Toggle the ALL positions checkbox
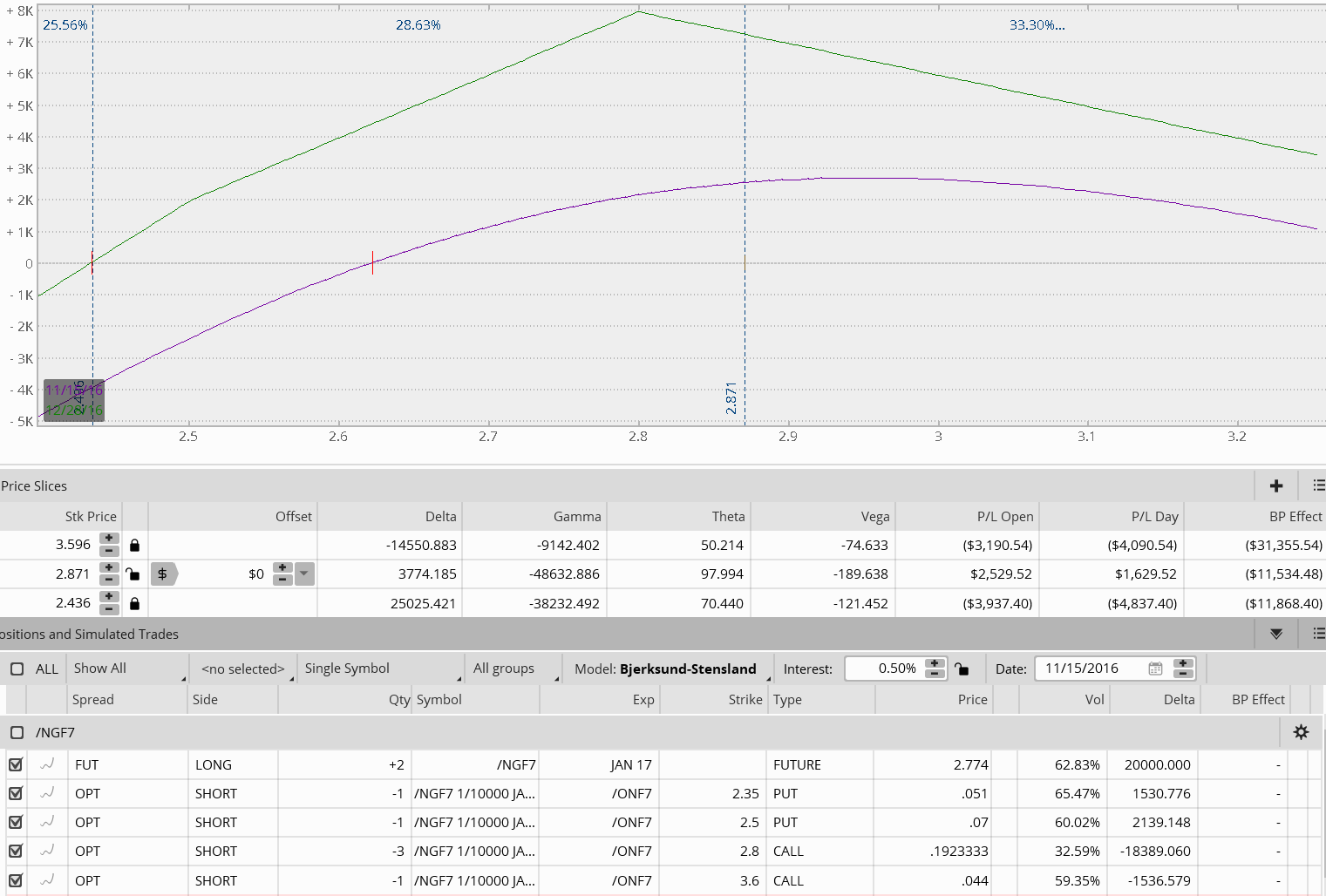This screenshot has width=1326, height=896. point(17,669)
